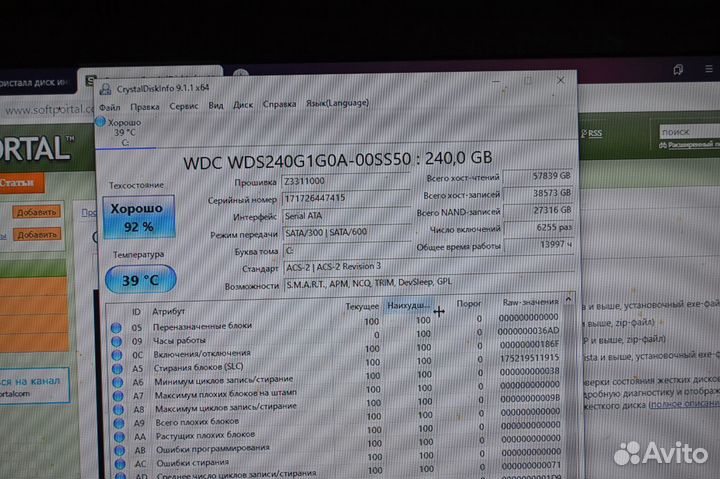
Task: Open the Язык(Language) menu
Action: [338, 103]
